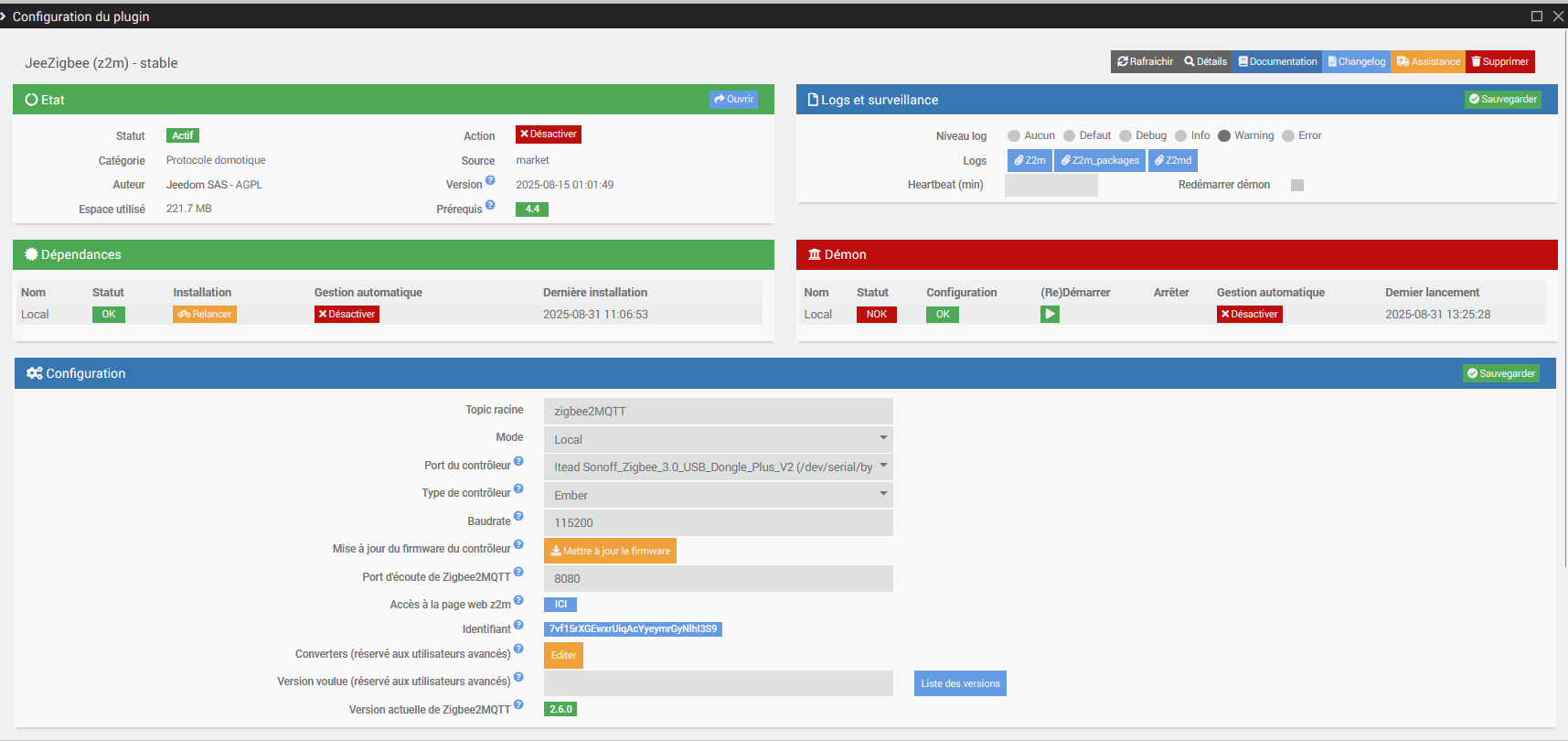Click the OK status badge in Dépendances
Viewport: 1568px width, 741px height.
coord(109,314)
